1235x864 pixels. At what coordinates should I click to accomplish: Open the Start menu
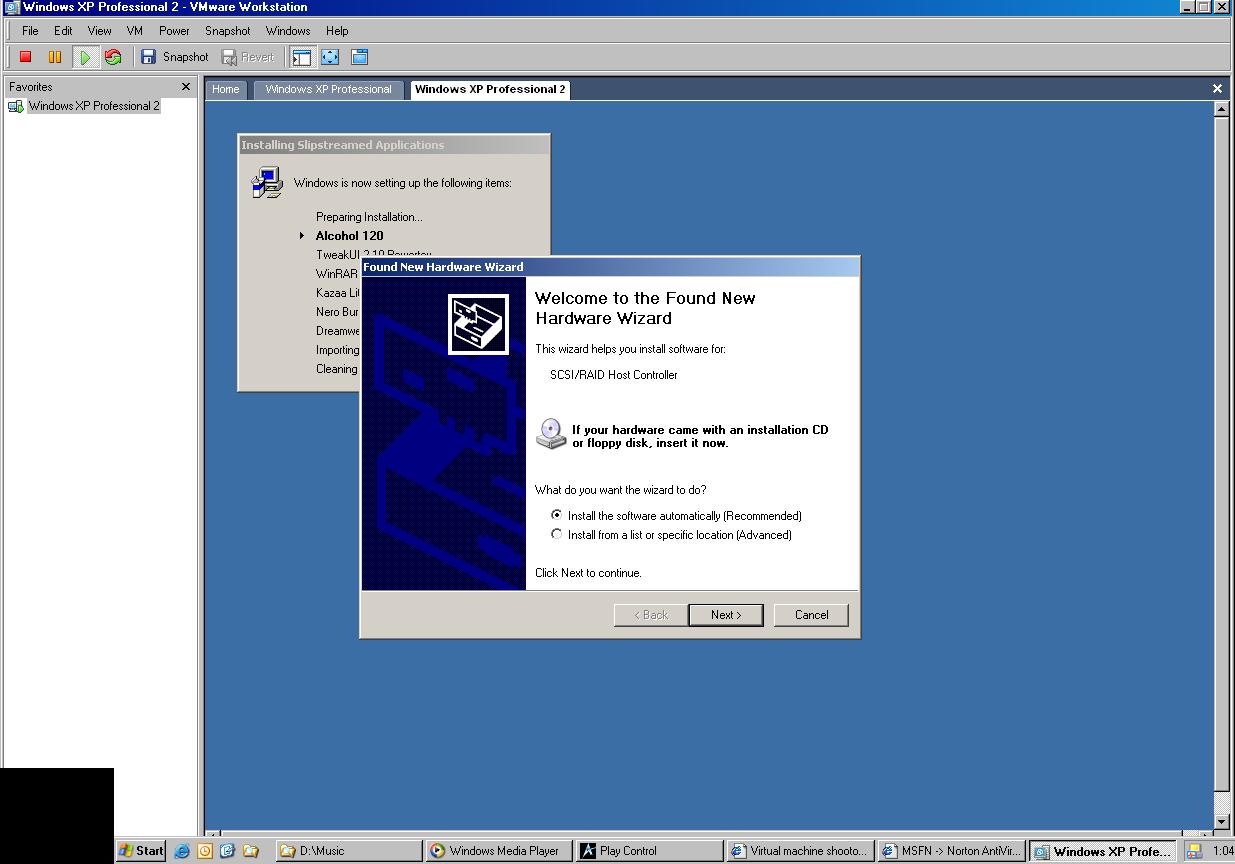point(141,851)
